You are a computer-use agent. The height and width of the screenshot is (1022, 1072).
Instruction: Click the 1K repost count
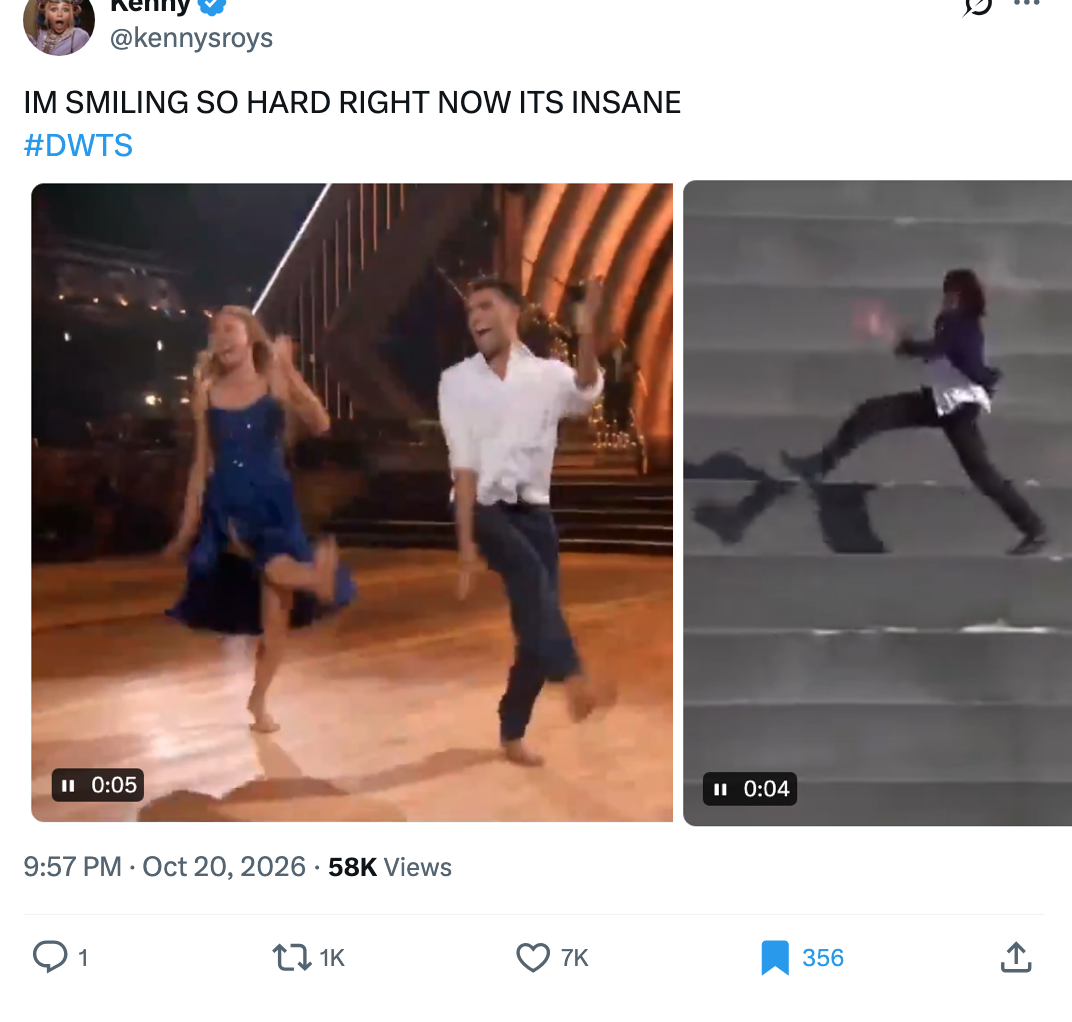click(332, 958)
